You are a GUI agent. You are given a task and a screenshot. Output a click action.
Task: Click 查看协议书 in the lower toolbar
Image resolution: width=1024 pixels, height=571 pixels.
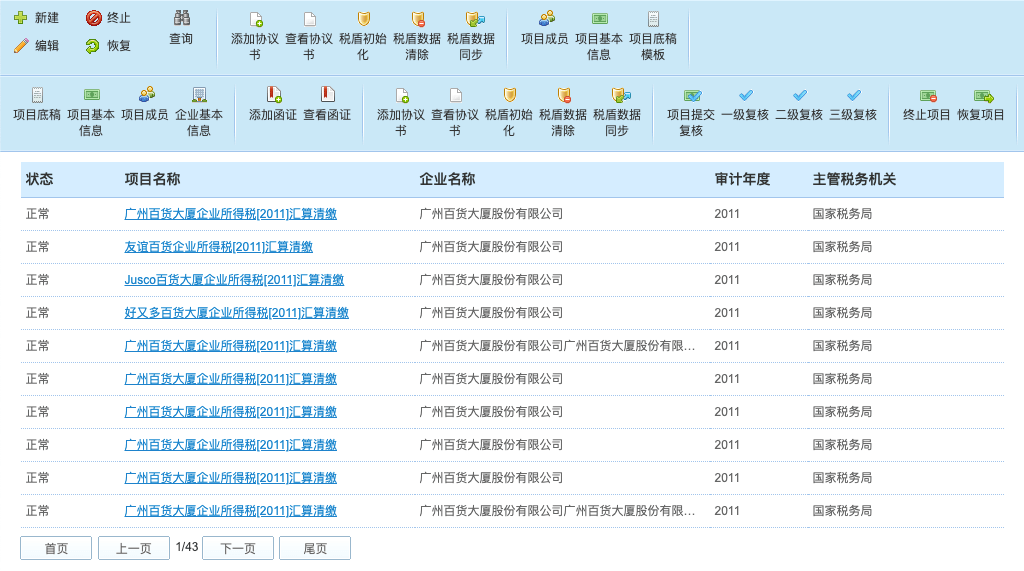455,112
